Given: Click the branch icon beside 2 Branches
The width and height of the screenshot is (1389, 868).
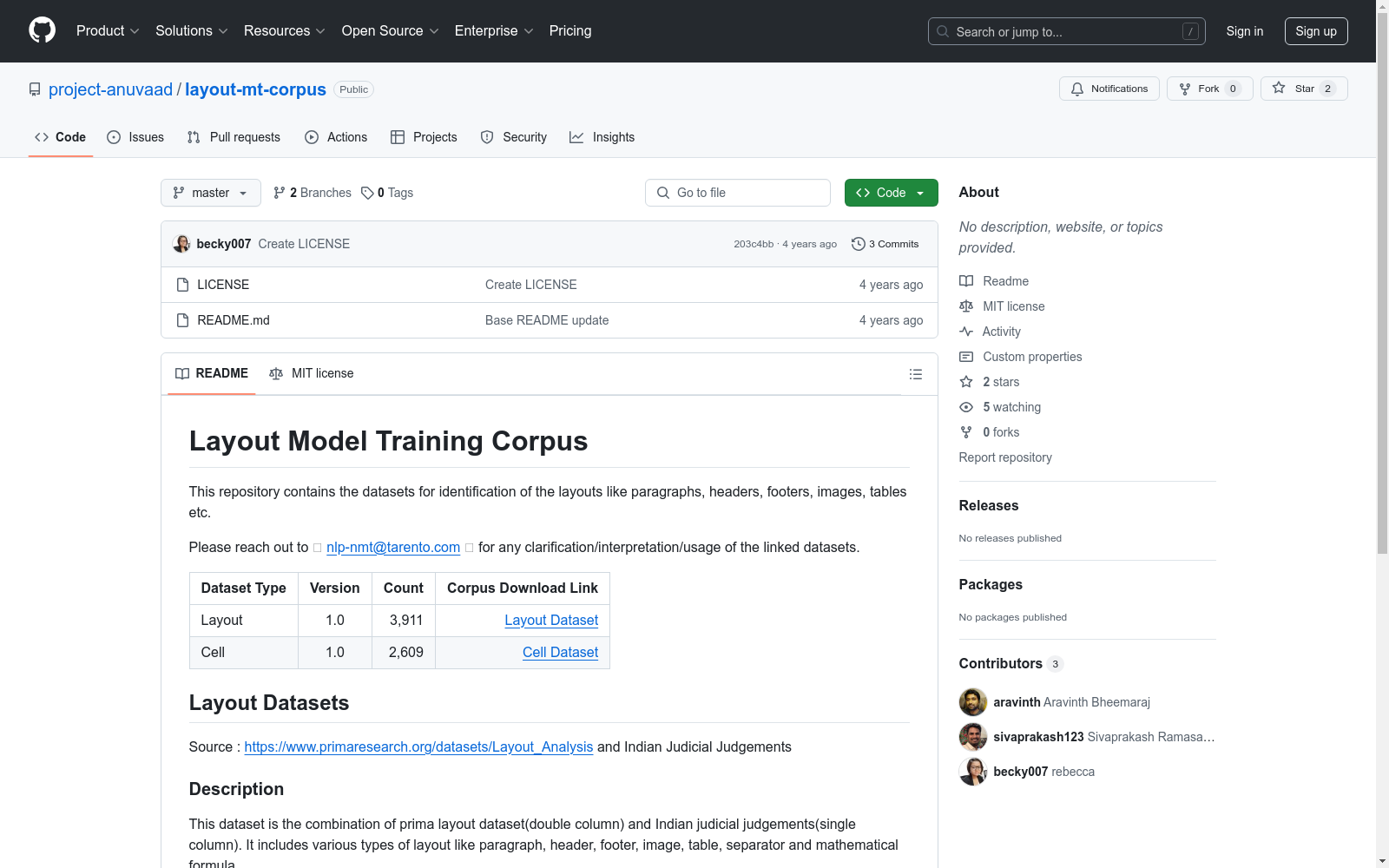Looking at the screenshot, I should (280, 193).
